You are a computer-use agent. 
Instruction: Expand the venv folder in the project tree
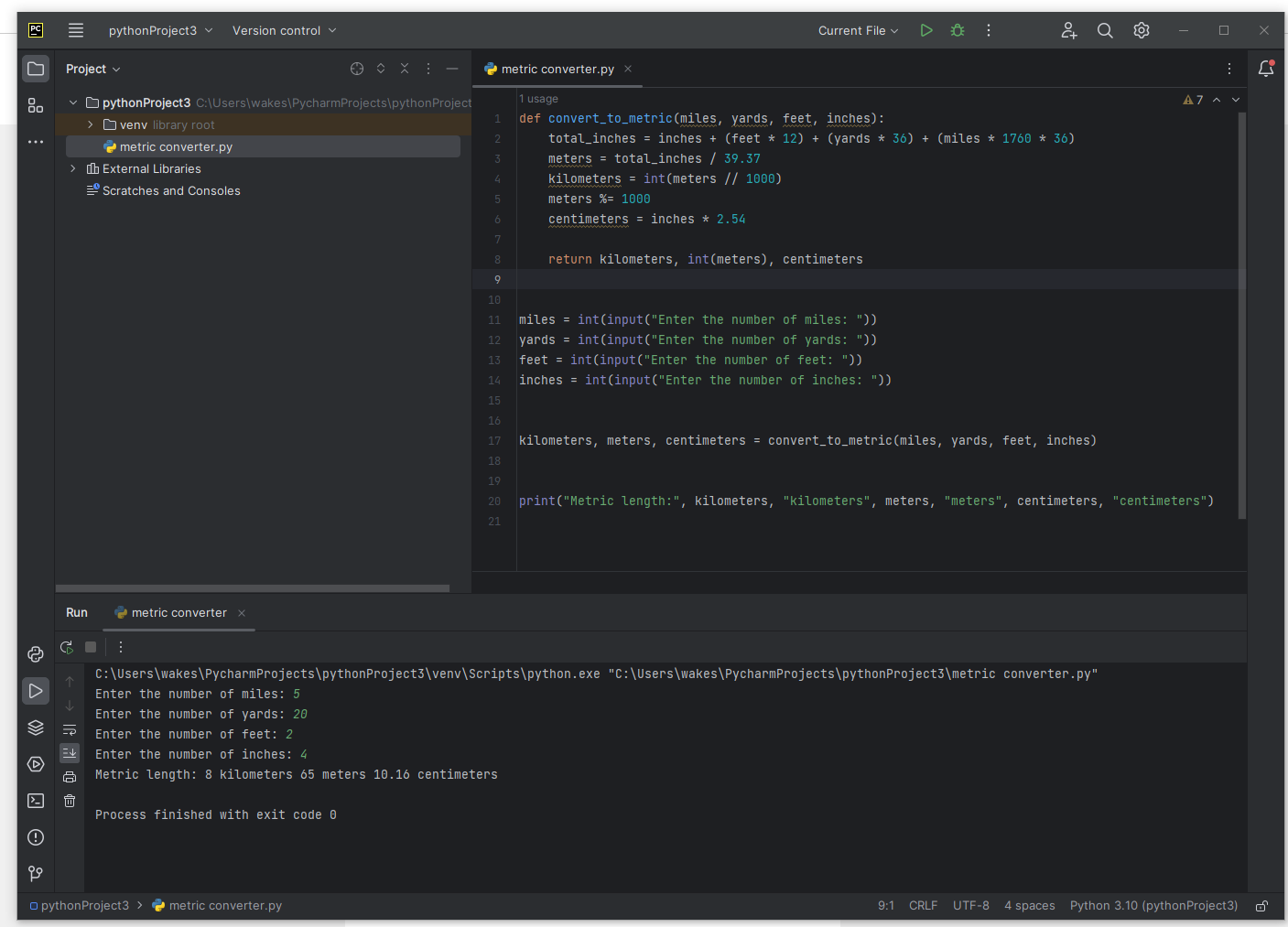pyautogui.click(x=91, y=124)
